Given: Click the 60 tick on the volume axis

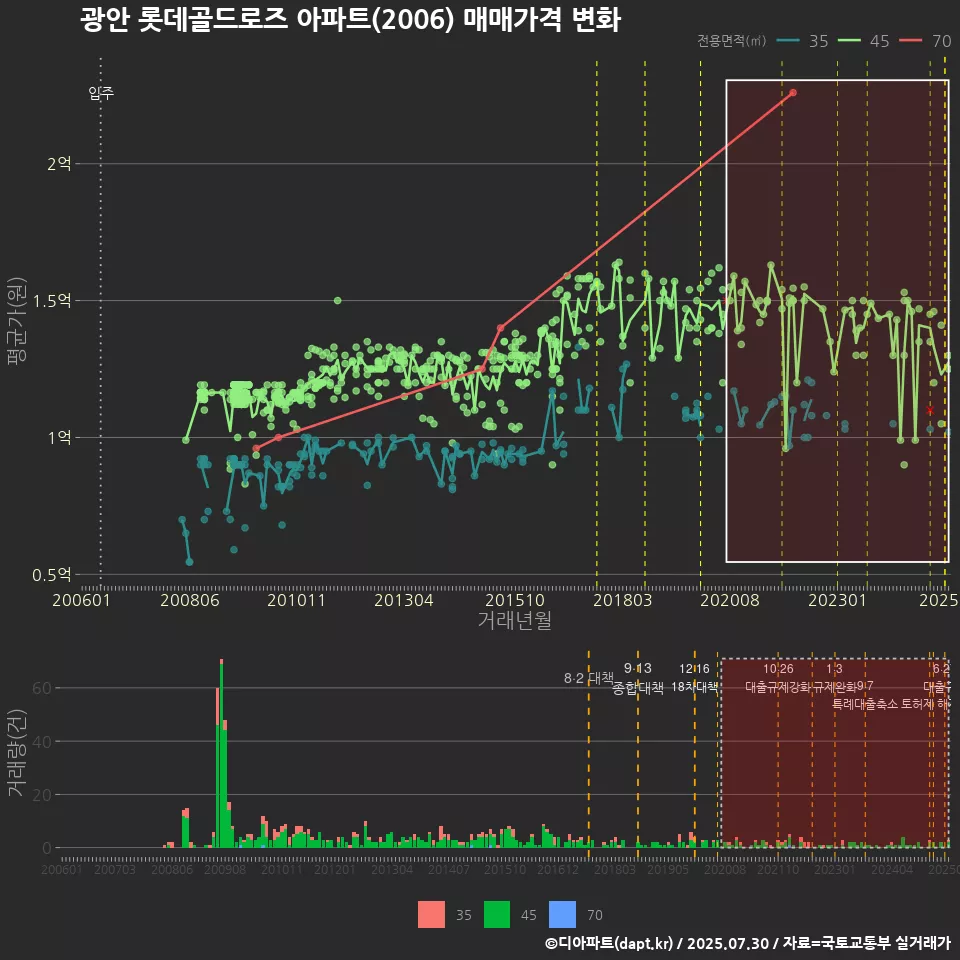Looking at the screenshot, I should click(42, 688).
